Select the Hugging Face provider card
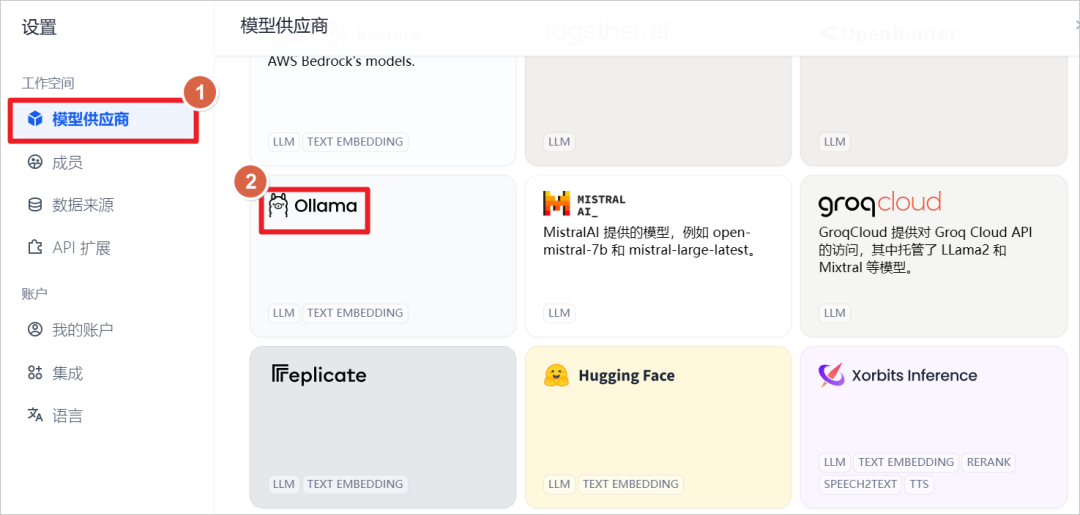Image resolution: width=1080 pixels, height=515 pixels. (x=658, y=427)
